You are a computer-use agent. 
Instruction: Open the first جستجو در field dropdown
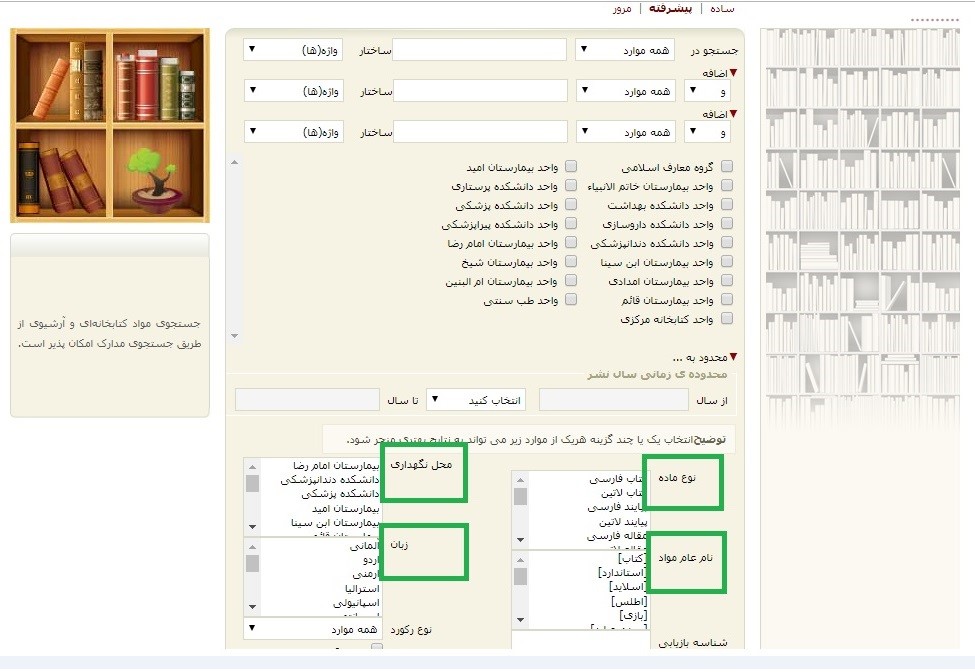coord(624,50)
